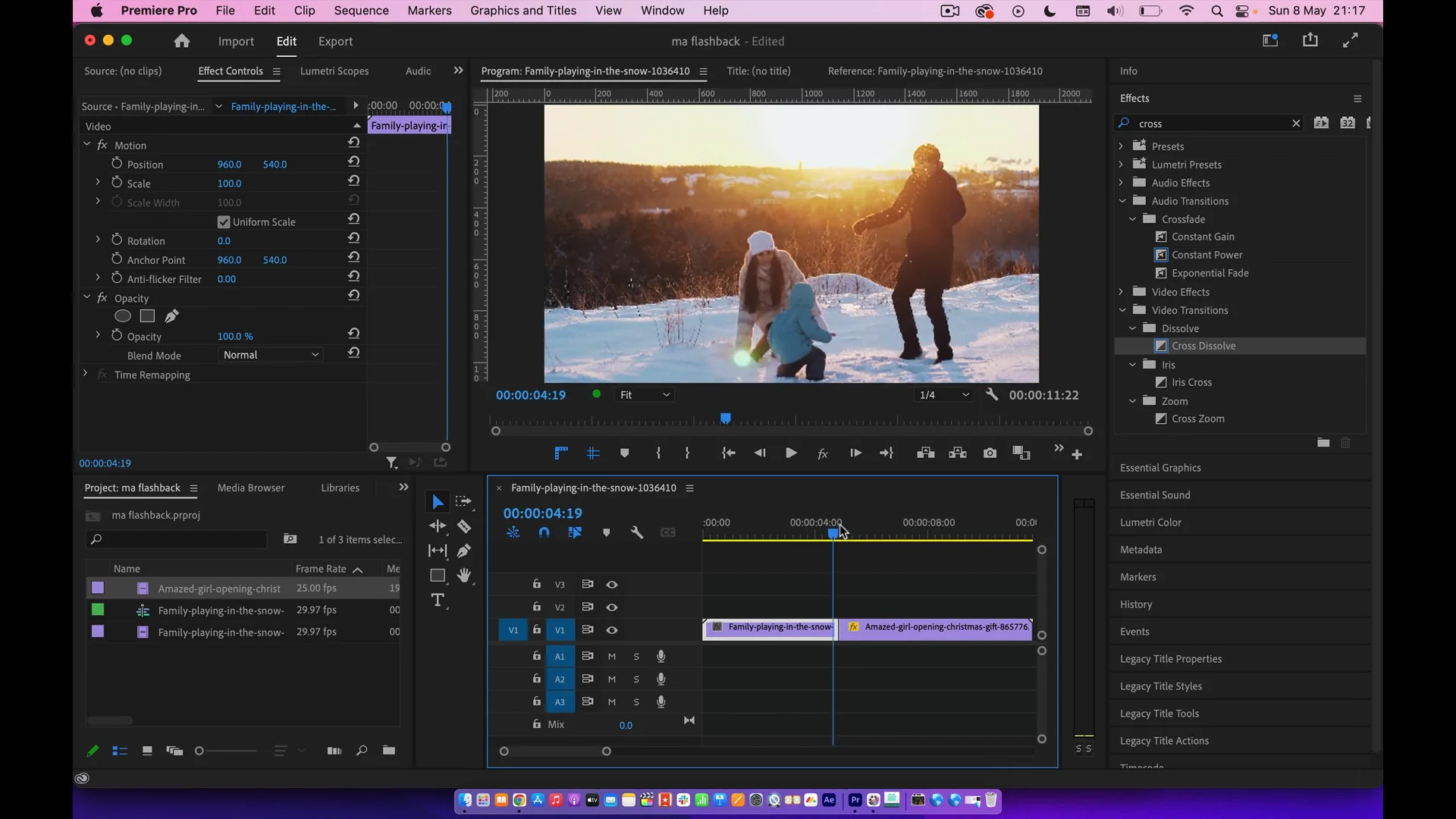Select the Cross Dissolve transition
Screen dimensions: 1456x819
1203,346
